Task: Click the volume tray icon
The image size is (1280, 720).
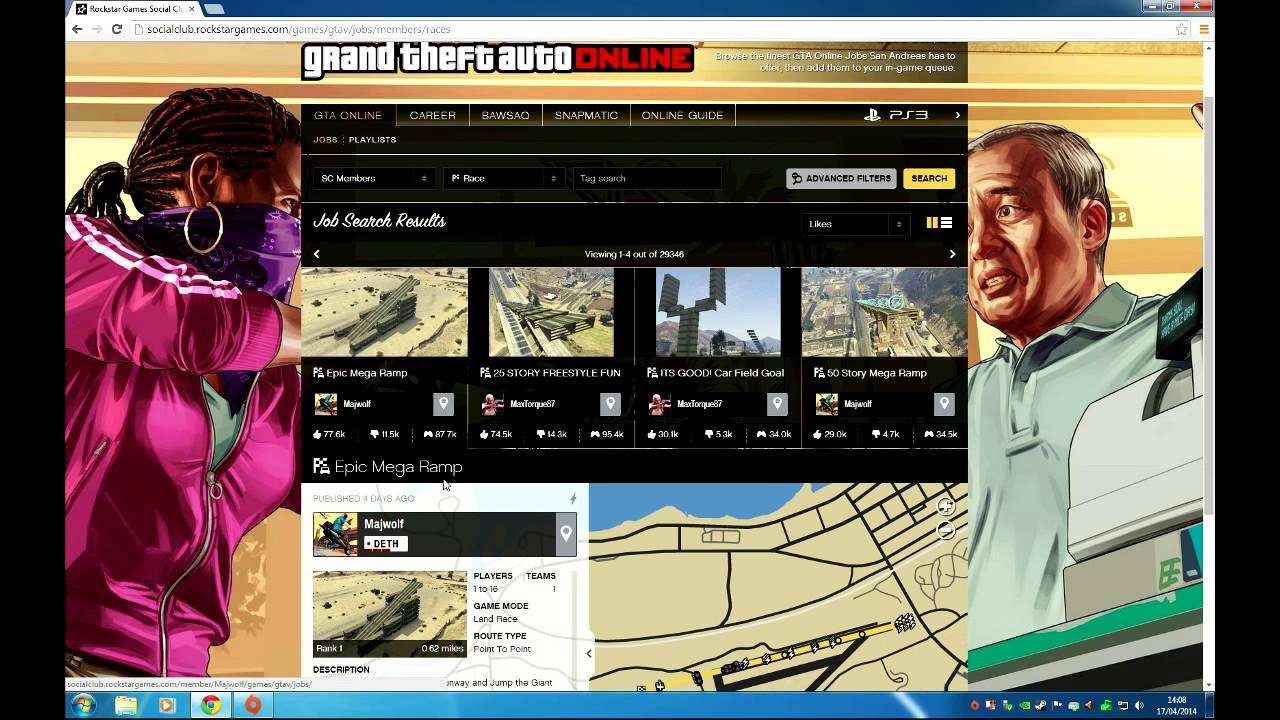Action: (1139, 706)
